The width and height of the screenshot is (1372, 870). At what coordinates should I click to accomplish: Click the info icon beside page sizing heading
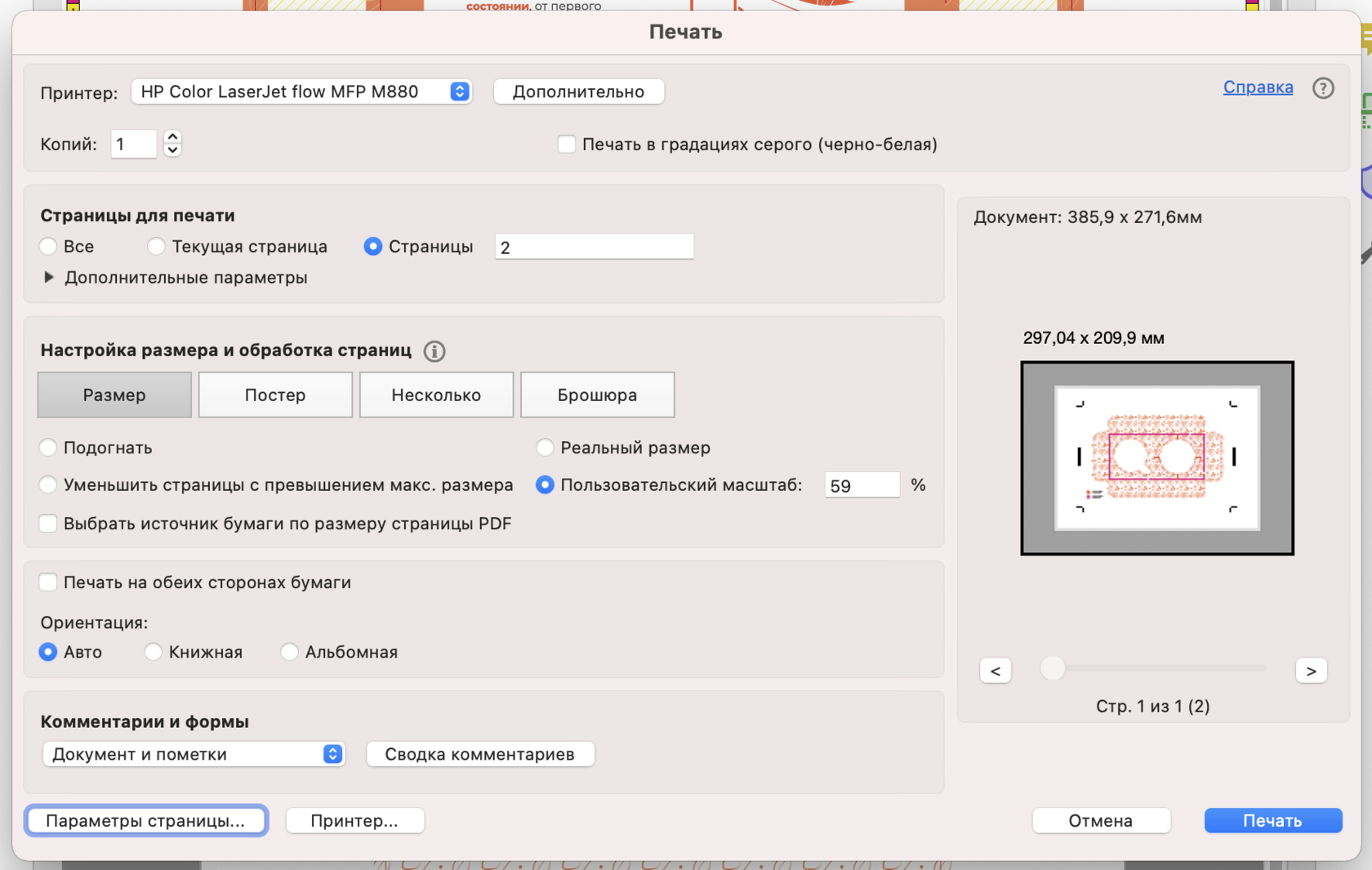click(434, 351)
